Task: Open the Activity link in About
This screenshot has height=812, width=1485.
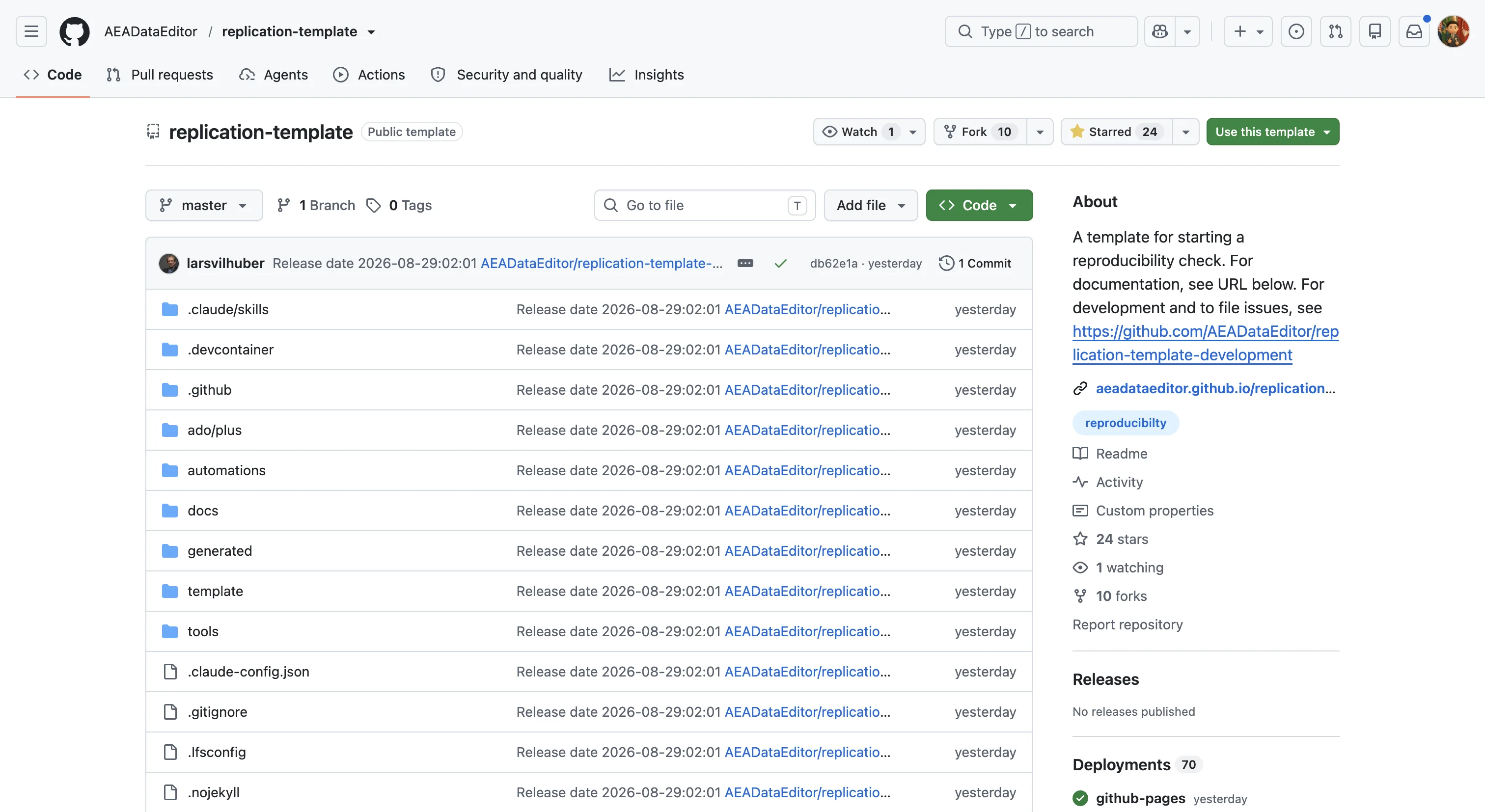Action: click(x=1119, y=483)
